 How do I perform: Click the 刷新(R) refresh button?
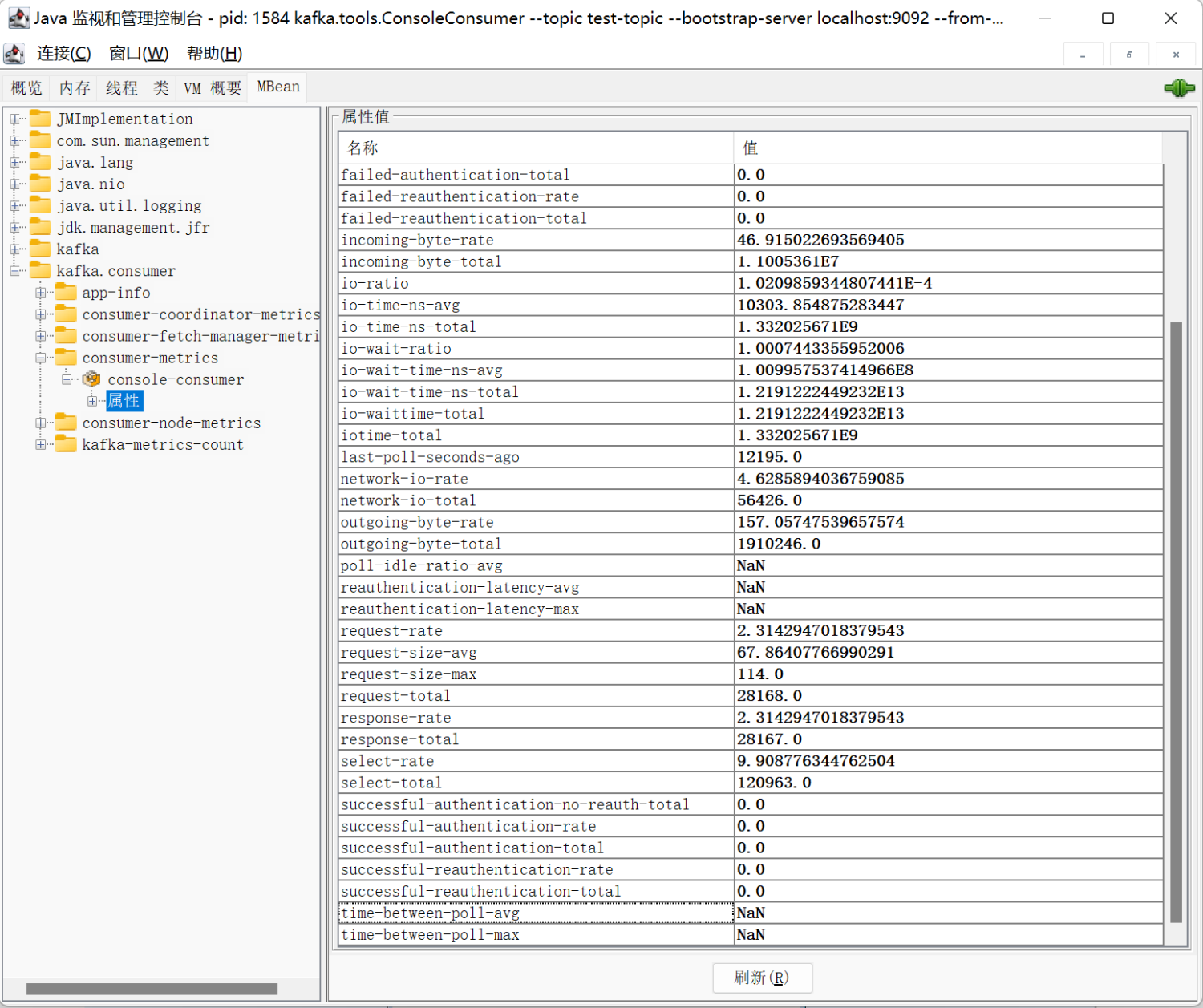tap(762, 978)
